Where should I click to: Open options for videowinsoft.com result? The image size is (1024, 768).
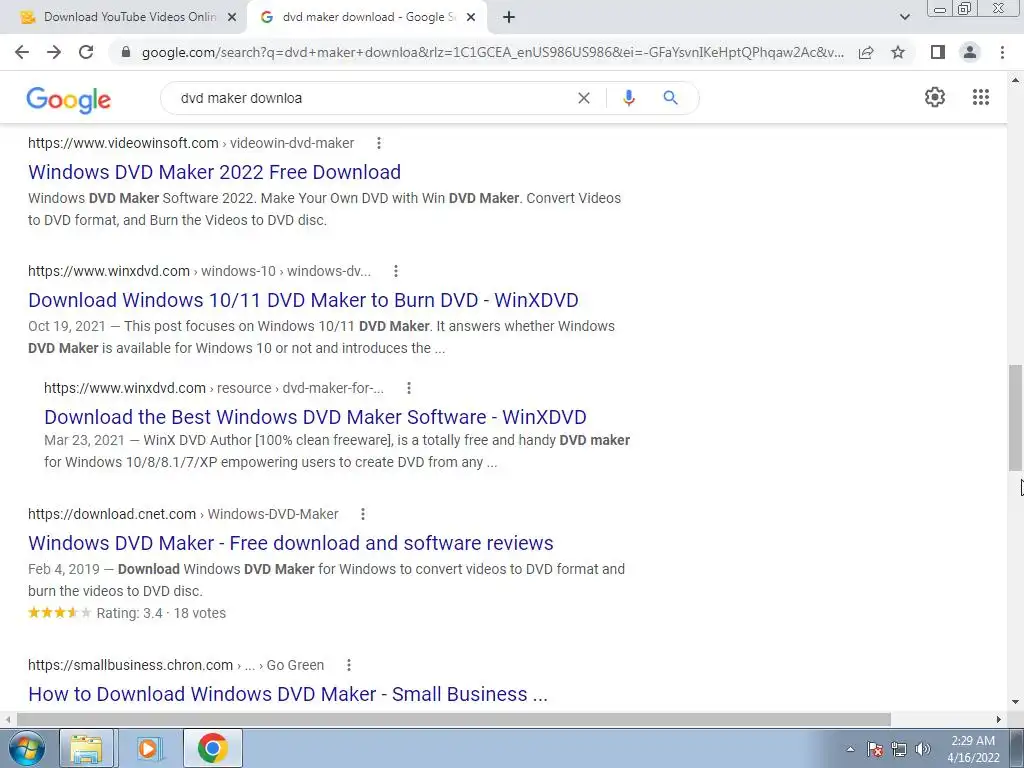tap(379, 143)
